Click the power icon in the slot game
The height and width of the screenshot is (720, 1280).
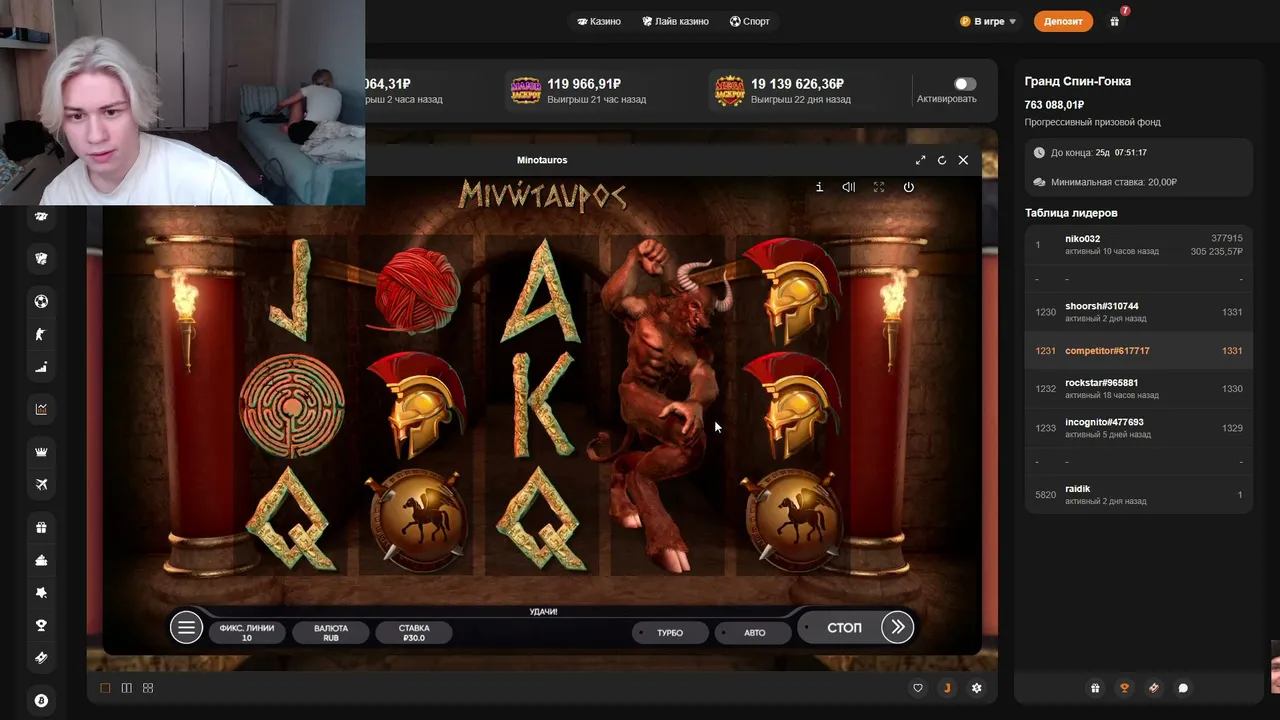(x=908, y=187)
